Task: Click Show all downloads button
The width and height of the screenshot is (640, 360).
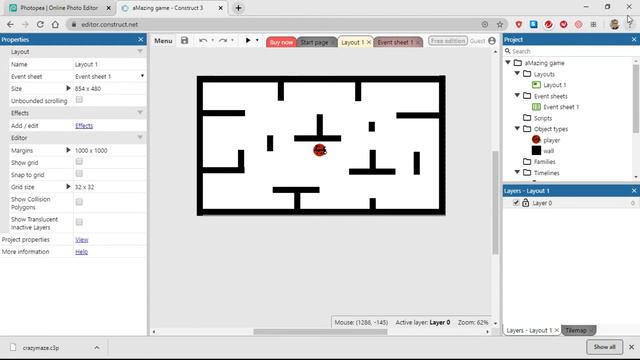Action: [x=604, y=347]
